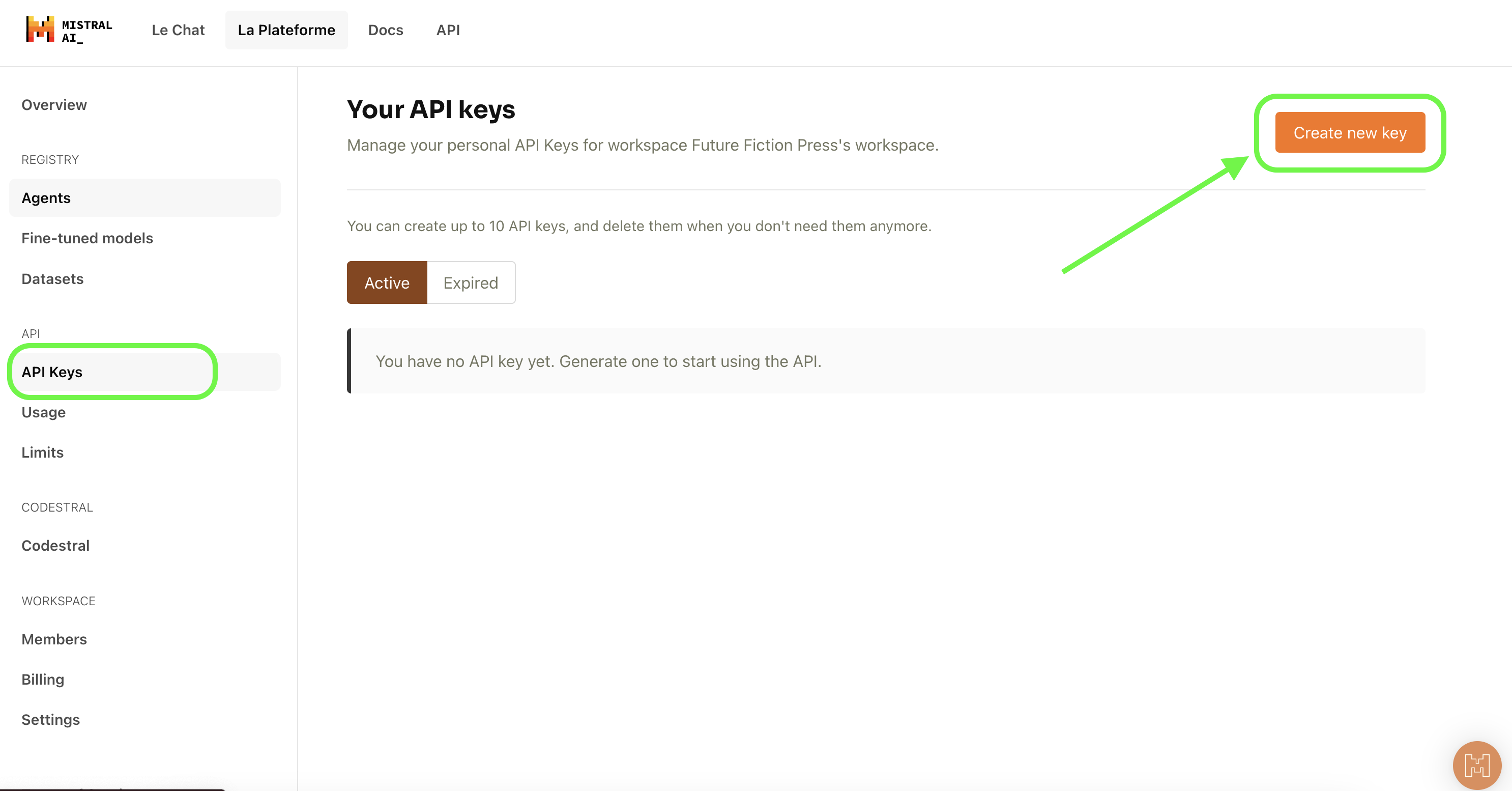Go to workspace Members

coord(54,639)
